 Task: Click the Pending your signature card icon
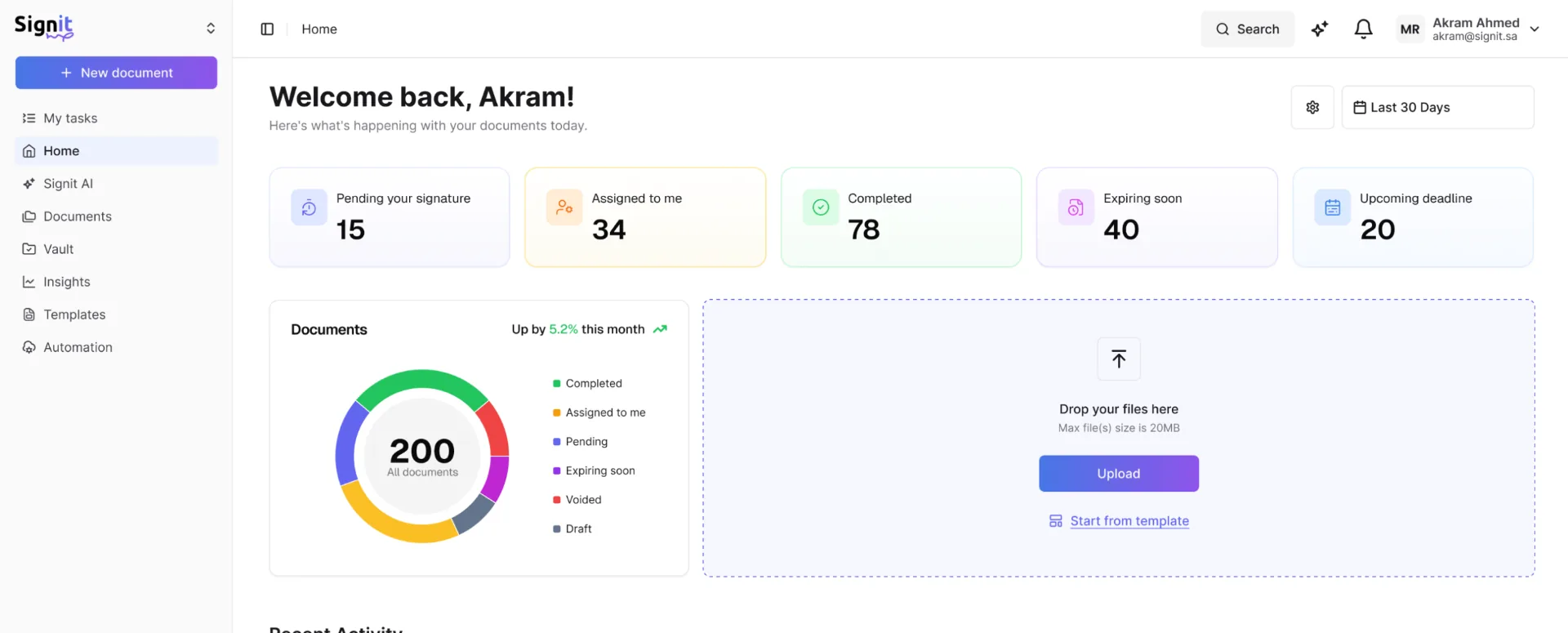[309, 207]
